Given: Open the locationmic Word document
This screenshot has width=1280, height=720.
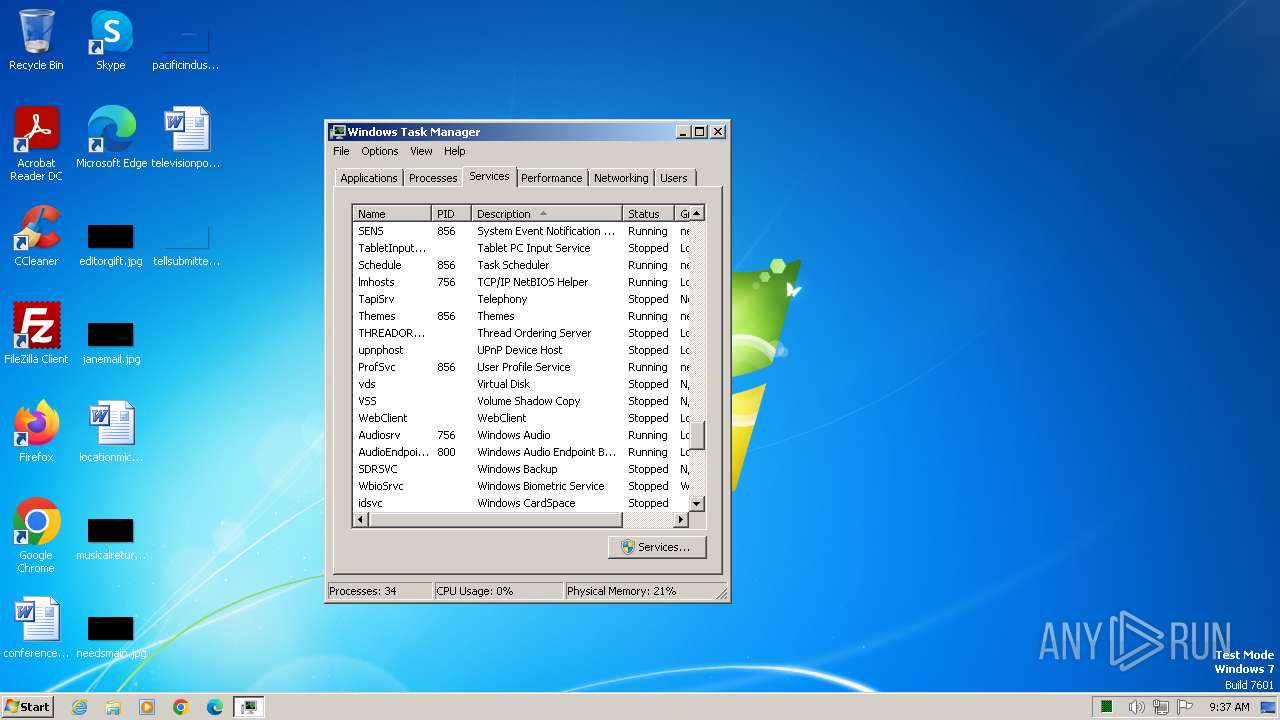Looking at the screenshot, I should coord(111,431).
